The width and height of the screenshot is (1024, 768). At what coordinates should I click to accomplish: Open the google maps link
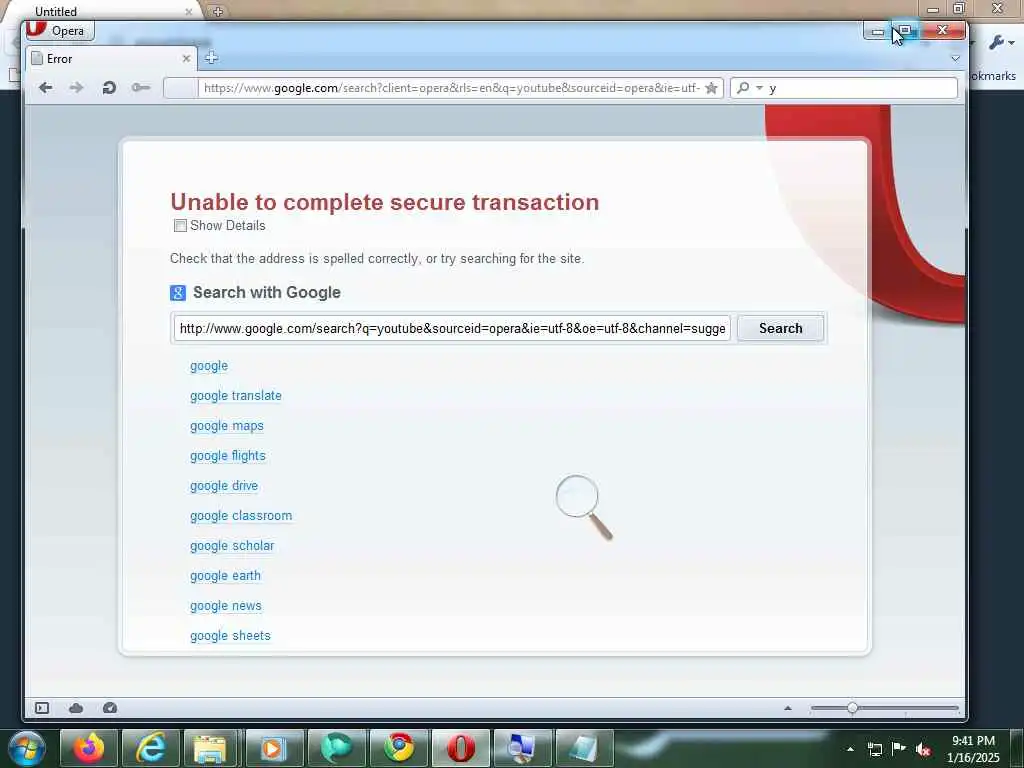(x=227, y=426)
